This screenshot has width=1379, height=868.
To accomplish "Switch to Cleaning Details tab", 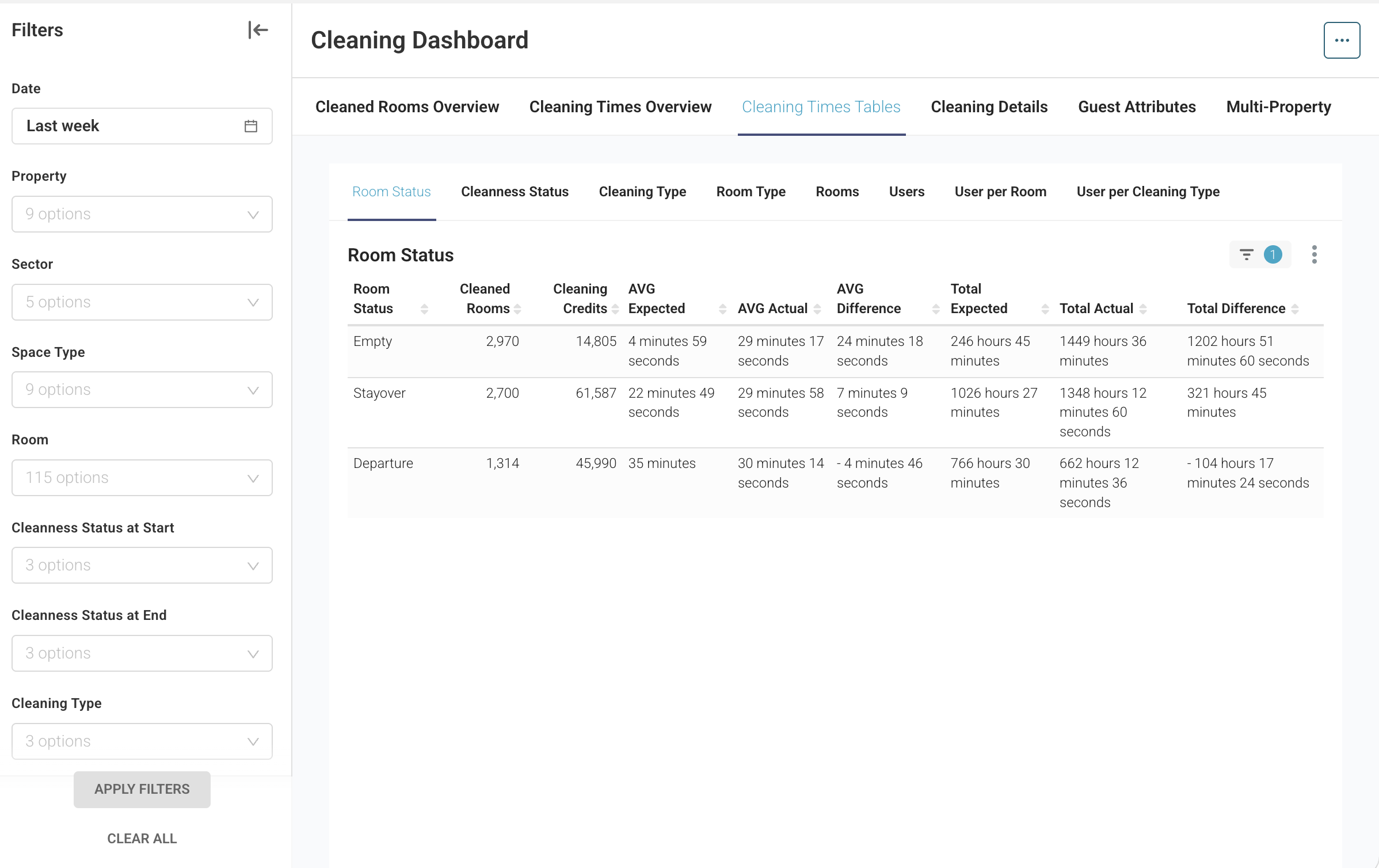I will tap(989, 107).
